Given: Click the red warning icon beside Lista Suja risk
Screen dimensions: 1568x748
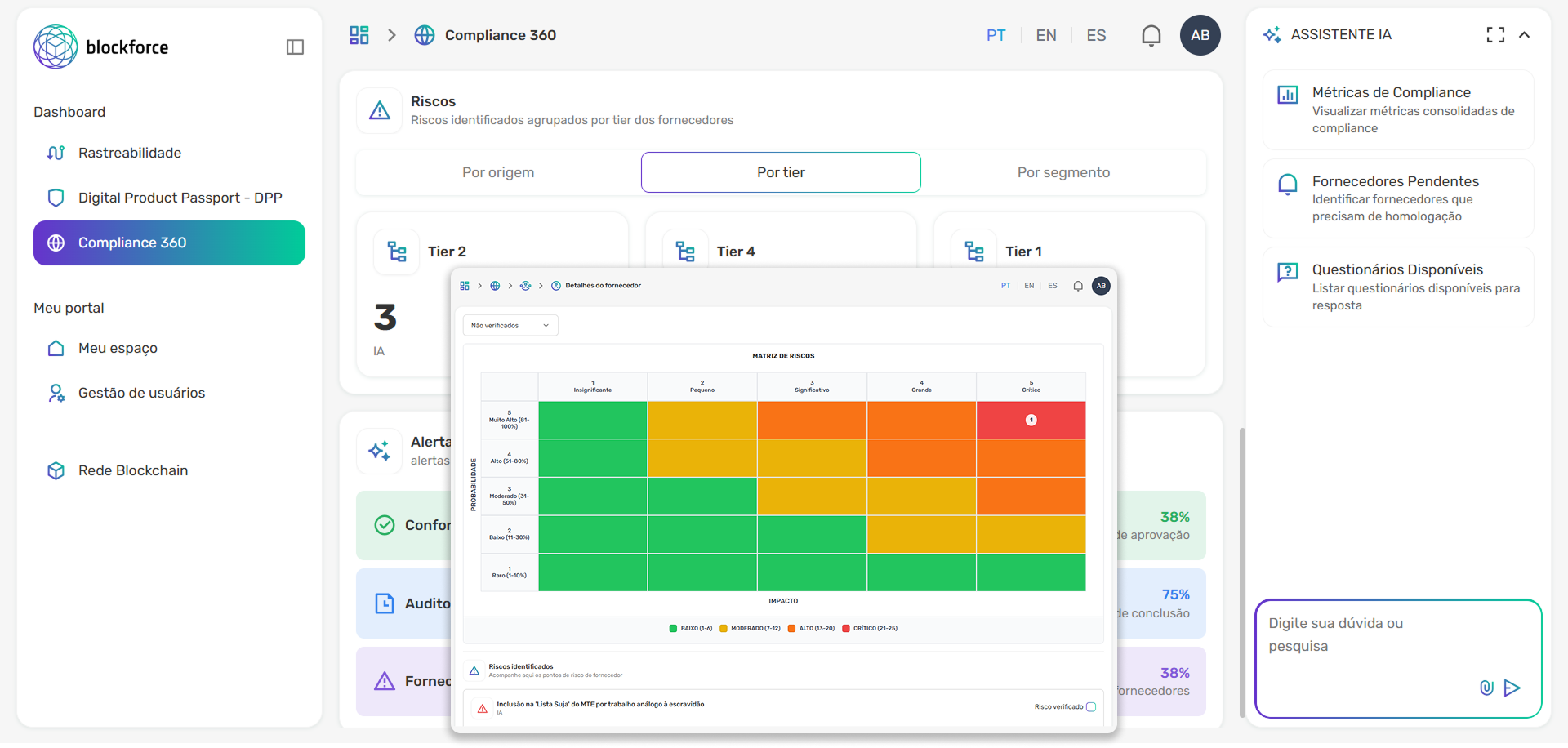Looking at the screenshot, I should tap(483, 709).
